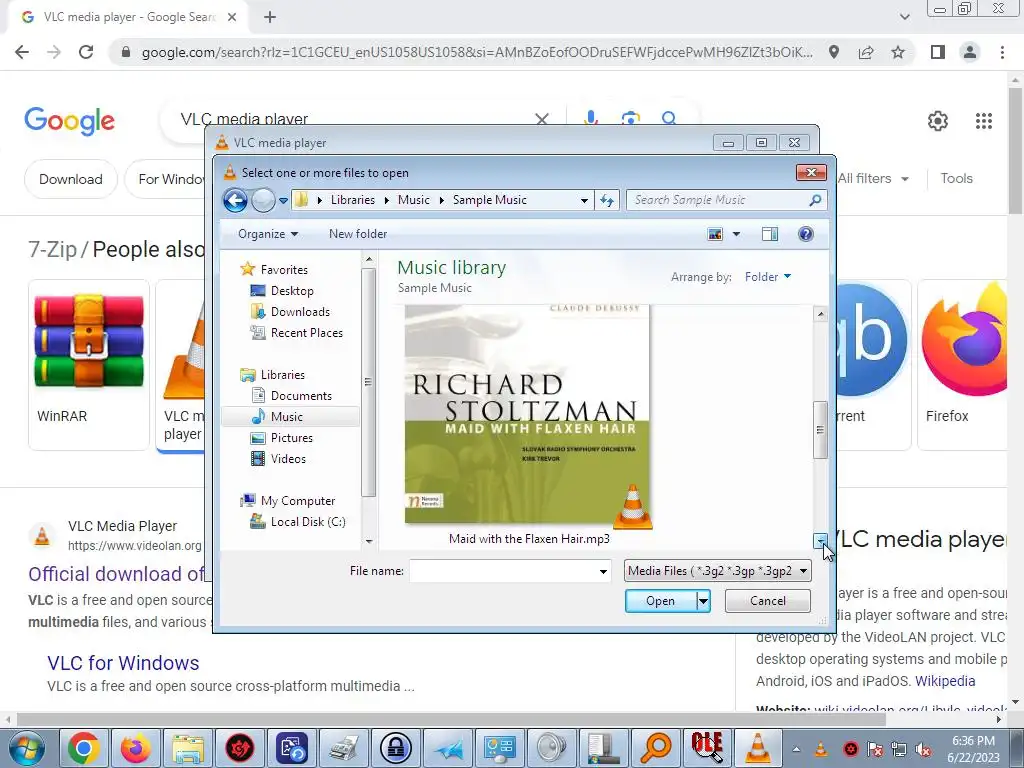The width and height of the screenshot is (1024, 768).
Task: Open Google search Tools
Action: 956,178
